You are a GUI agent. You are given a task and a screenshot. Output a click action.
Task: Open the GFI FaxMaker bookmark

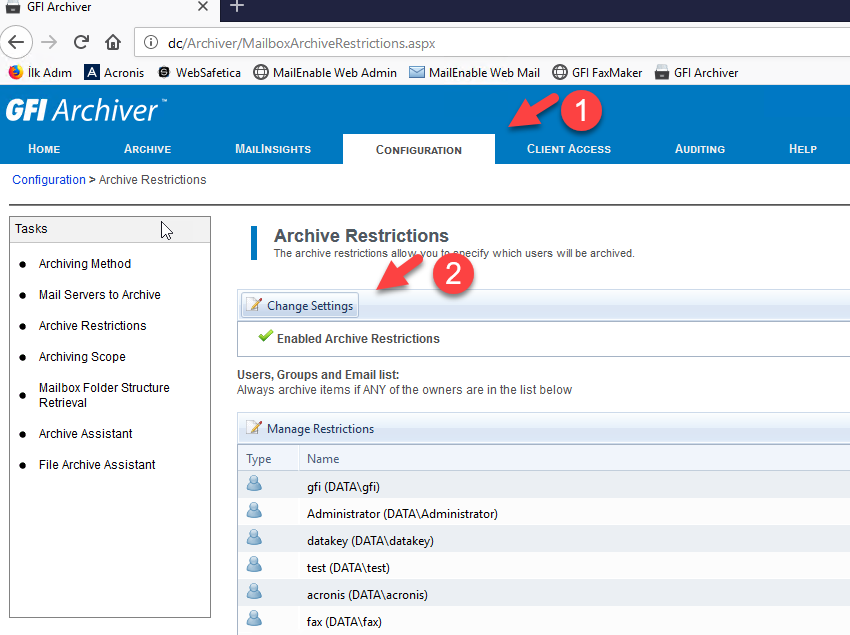(597, 73)
